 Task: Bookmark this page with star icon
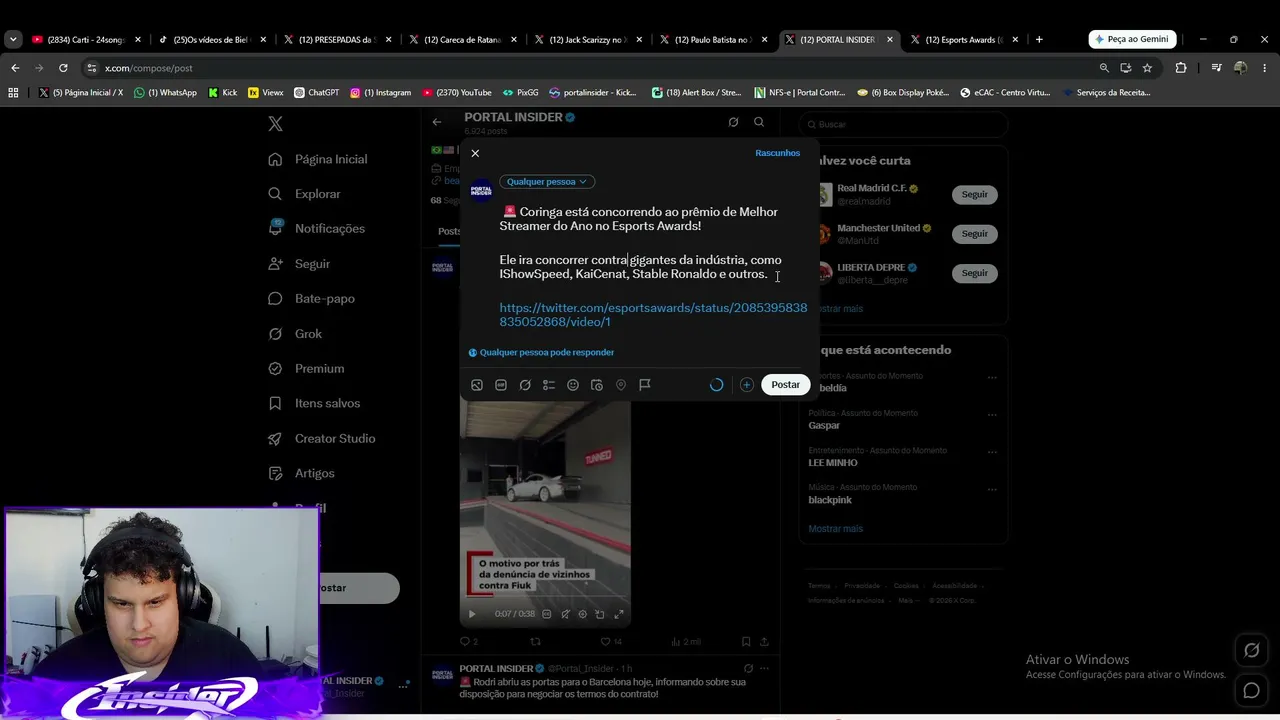pyautogui.click(x=1147, y=68)
